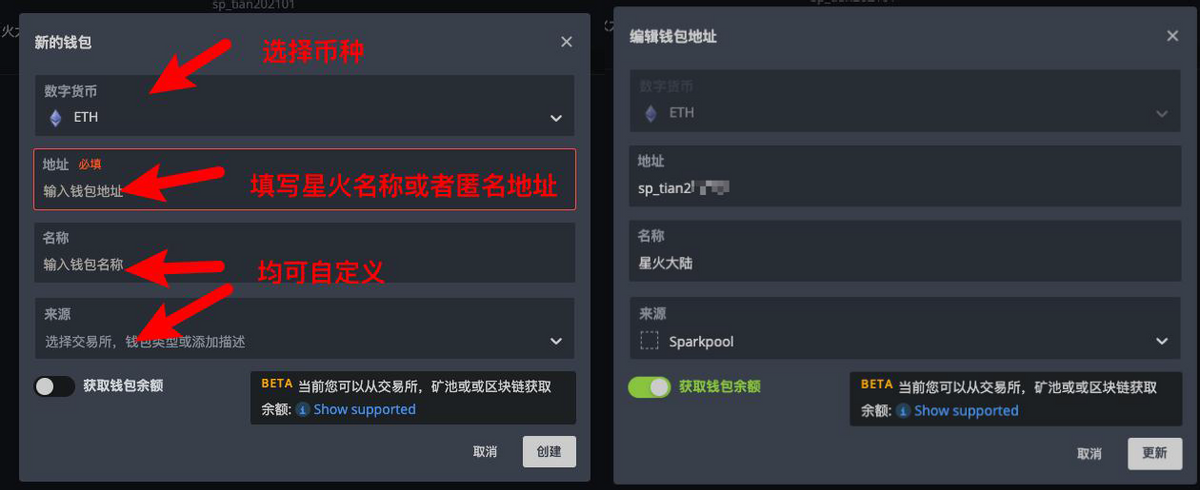Close the 新的钱包 dialog

click(566, 42)
